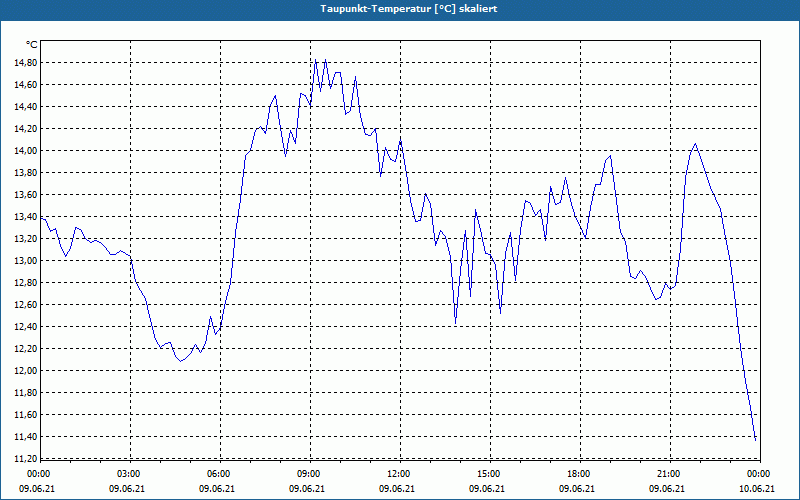Select the '09.06.21' date below 06:00
800x500 pixels.
[217, 488]
